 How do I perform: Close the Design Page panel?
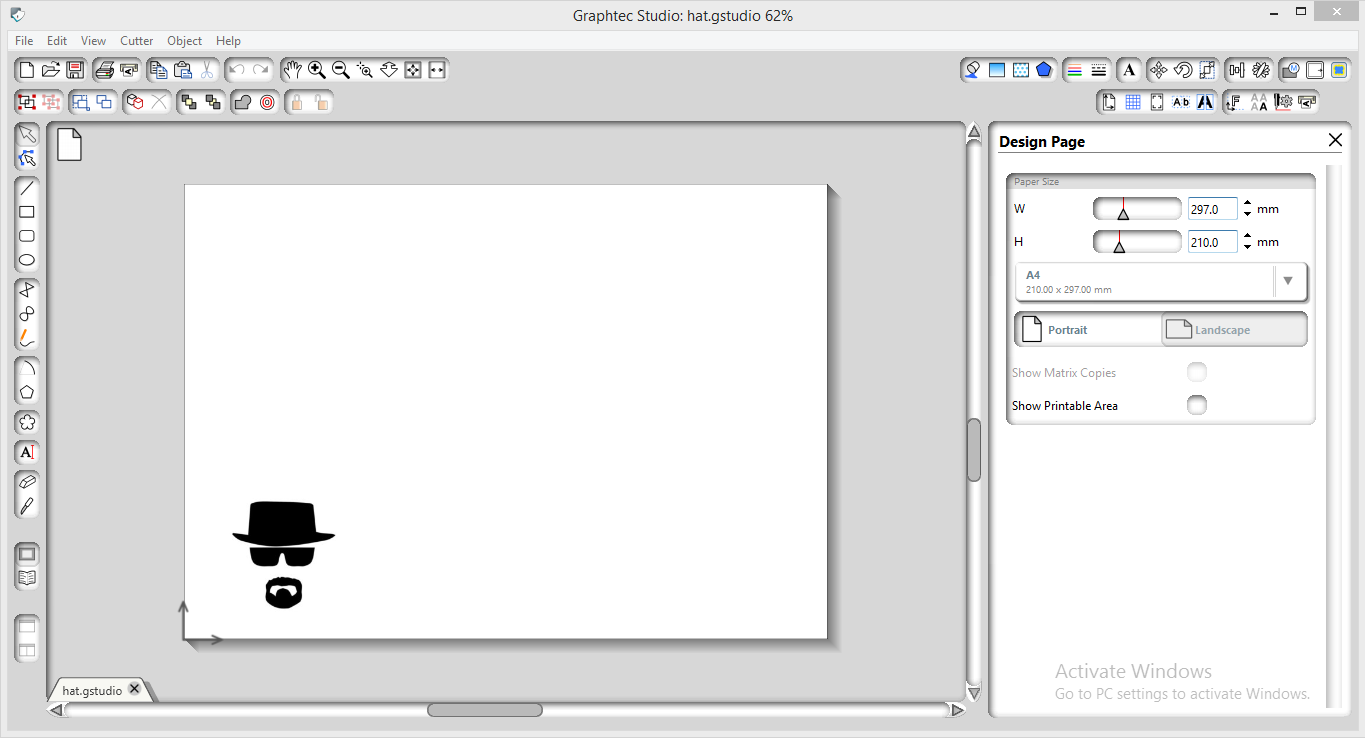[1335, 140]
